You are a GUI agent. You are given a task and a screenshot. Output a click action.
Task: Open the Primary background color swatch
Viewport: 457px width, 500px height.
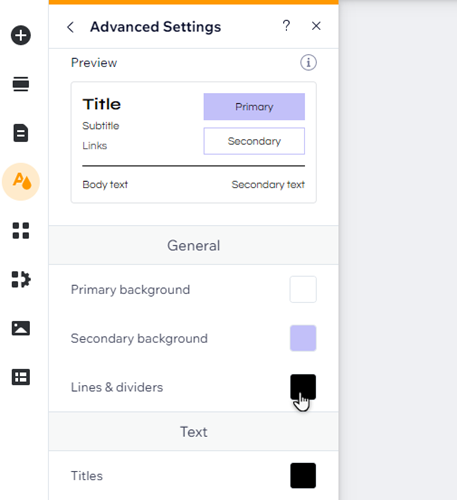click(x=303, y=289)
